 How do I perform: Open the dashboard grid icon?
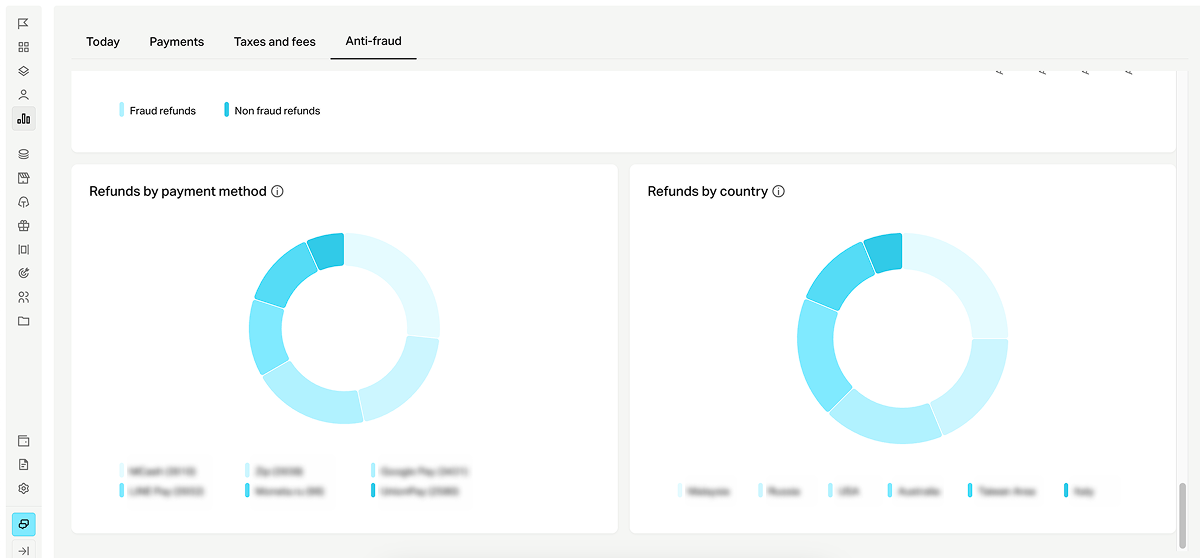(x=24, y=47)
